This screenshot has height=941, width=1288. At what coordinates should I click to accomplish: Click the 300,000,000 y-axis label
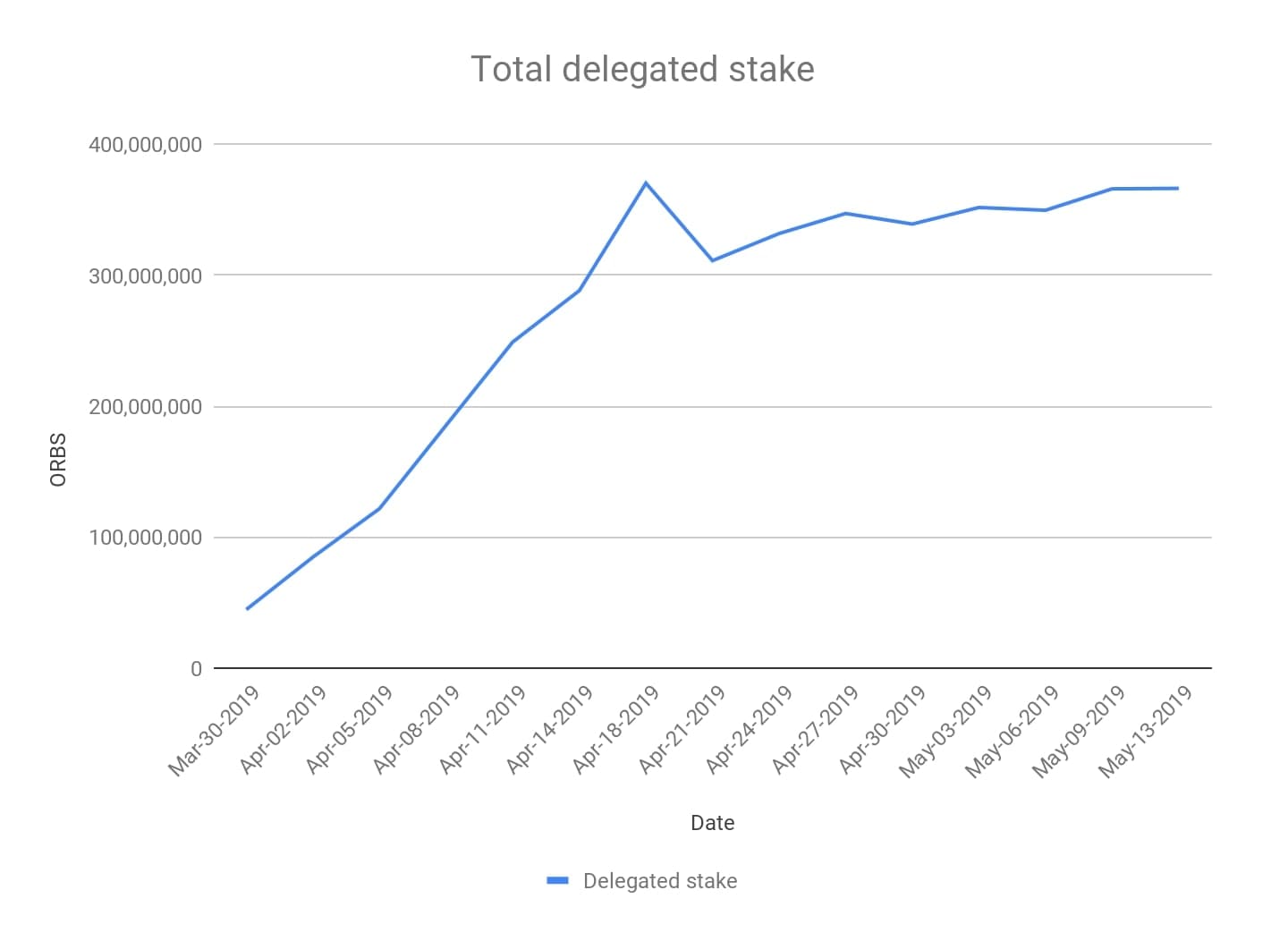click(146, 276)
